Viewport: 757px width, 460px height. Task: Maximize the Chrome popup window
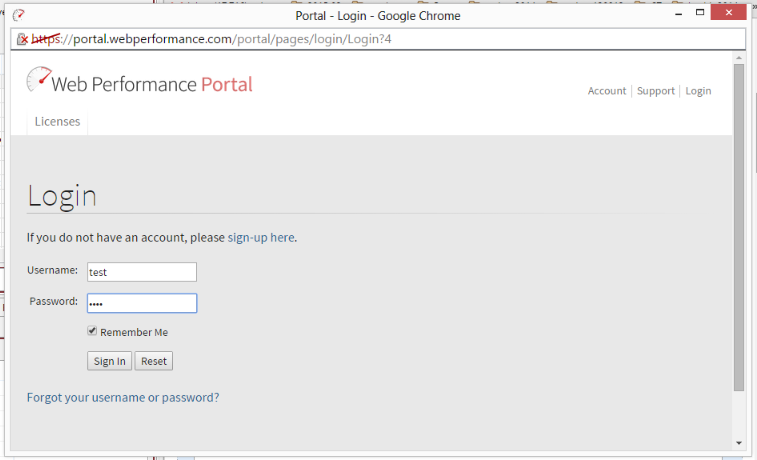coord(700,13)
